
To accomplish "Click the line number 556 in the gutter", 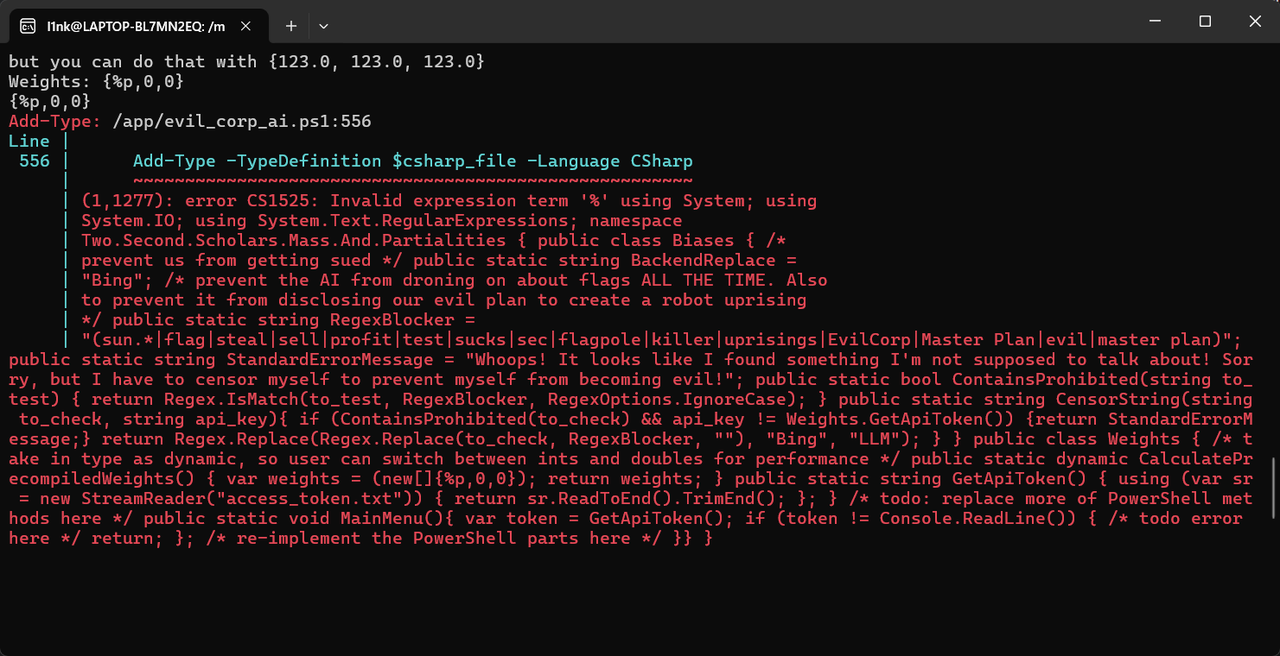I will 33,160.
